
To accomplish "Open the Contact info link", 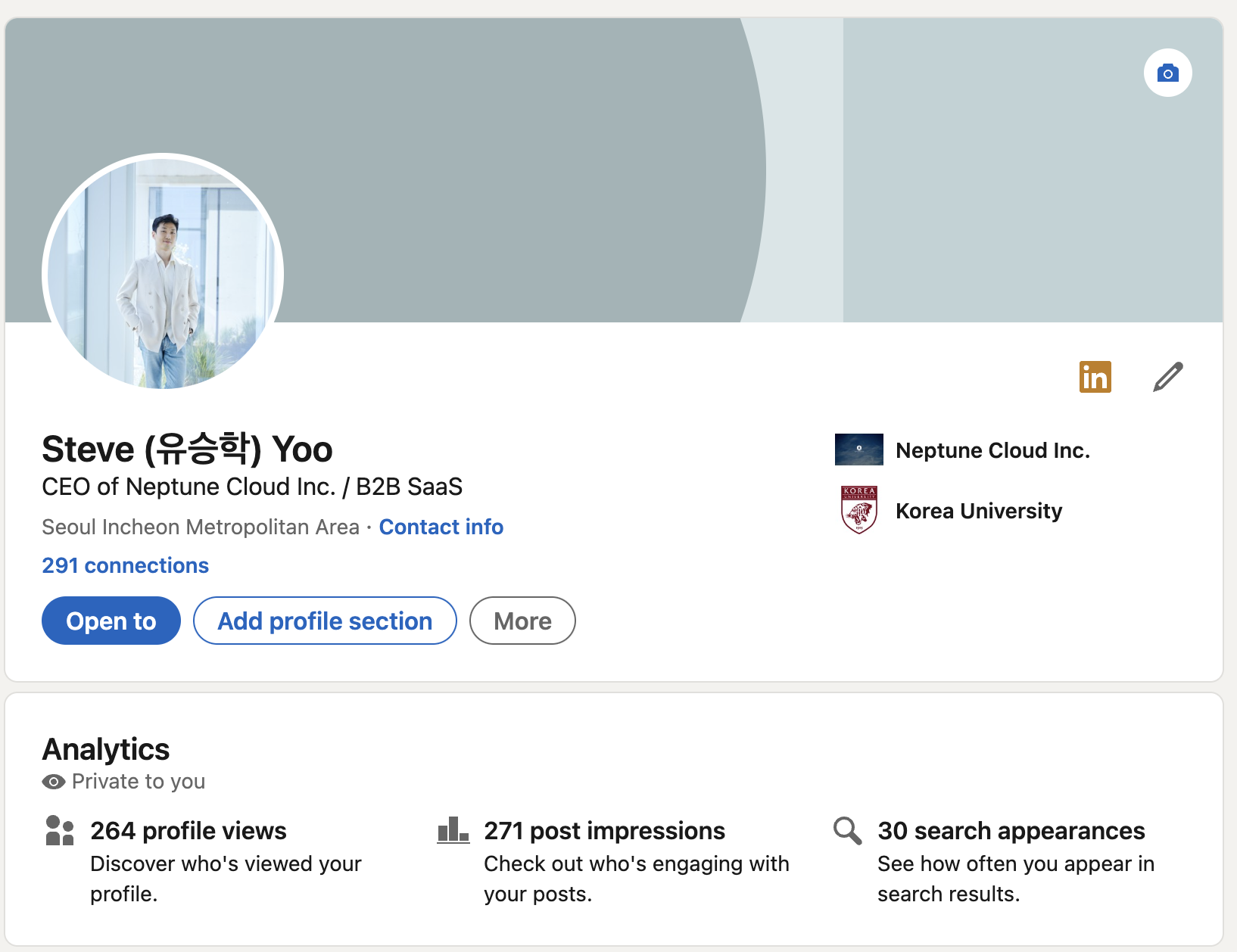I will point(441,527).
